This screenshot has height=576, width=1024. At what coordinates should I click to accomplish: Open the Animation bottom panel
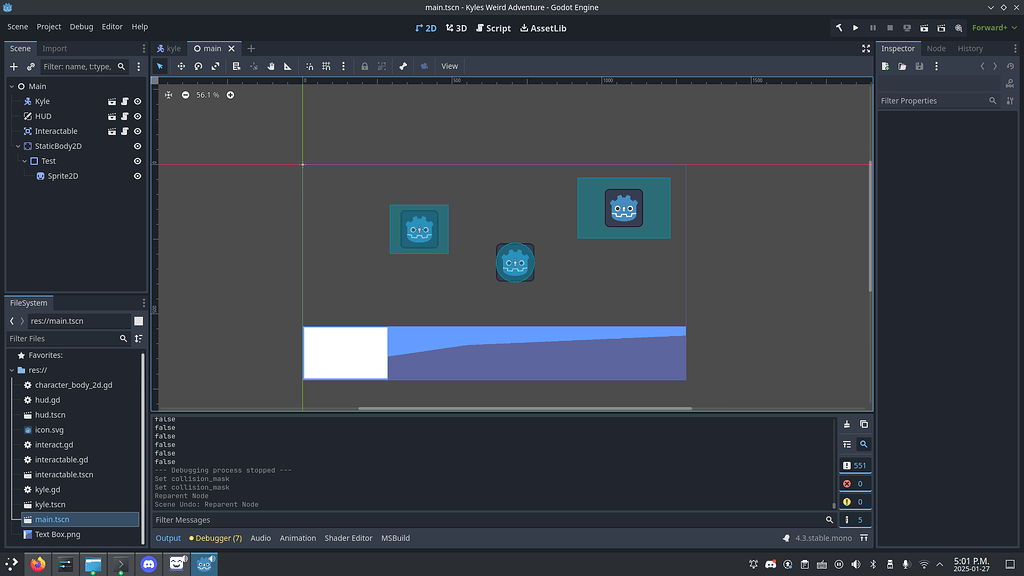(298, 538)
